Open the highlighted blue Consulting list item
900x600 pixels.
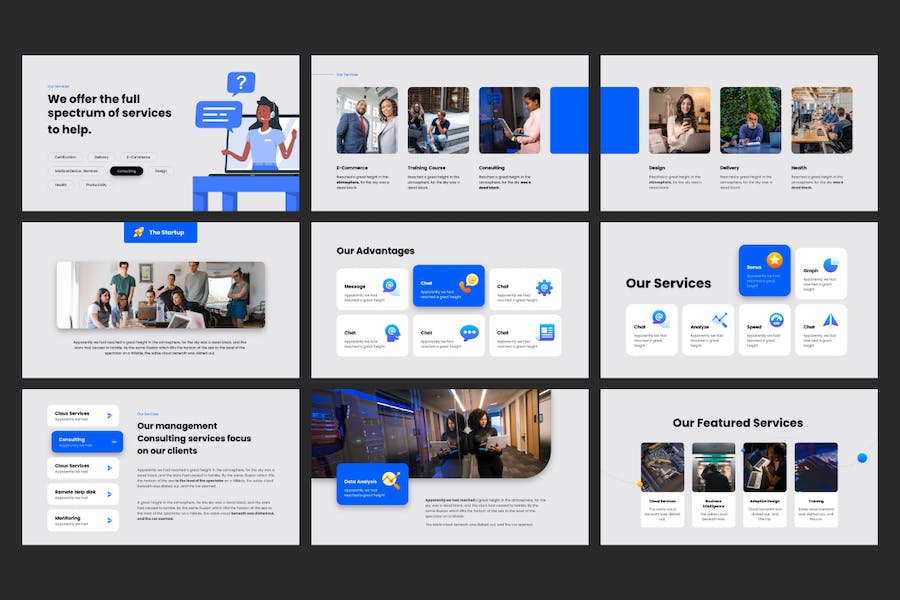(86, 441)
